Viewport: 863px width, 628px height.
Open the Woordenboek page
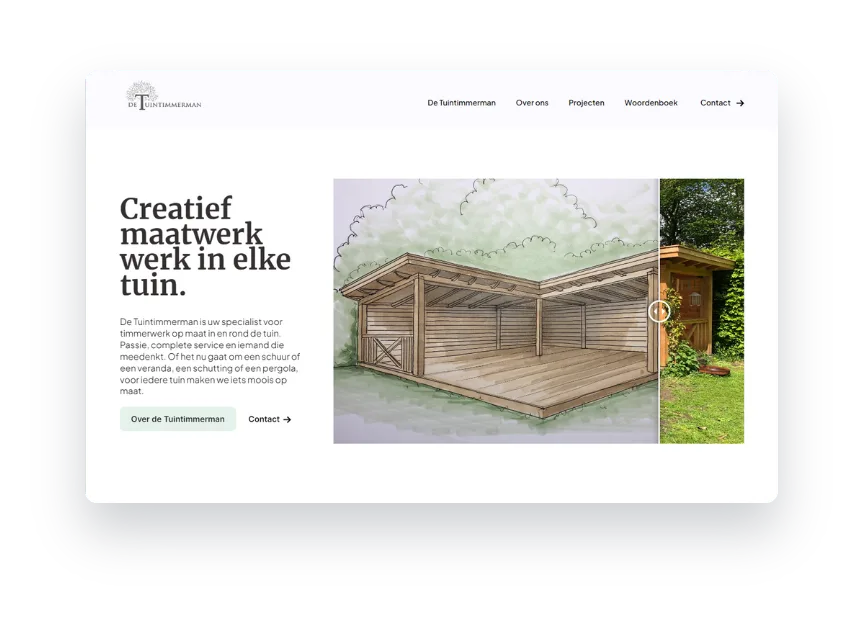pyautogui.click(x=651, y=103)
